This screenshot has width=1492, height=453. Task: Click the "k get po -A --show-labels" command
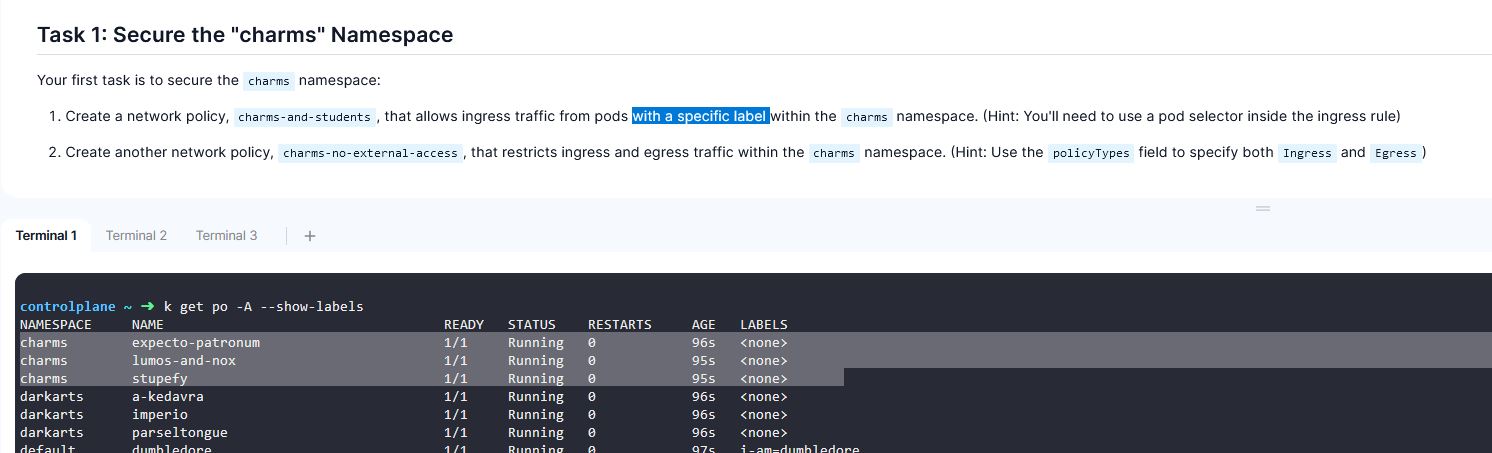pos(264,306)
